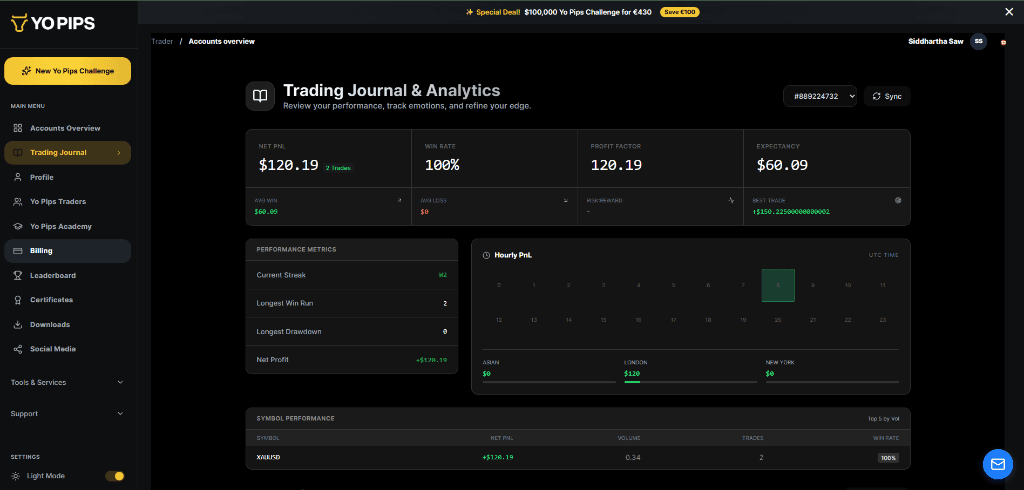The height and width of the screenshot is (490, 1024).
Task: Click the London session progress bar
Action: click(690, 382)
